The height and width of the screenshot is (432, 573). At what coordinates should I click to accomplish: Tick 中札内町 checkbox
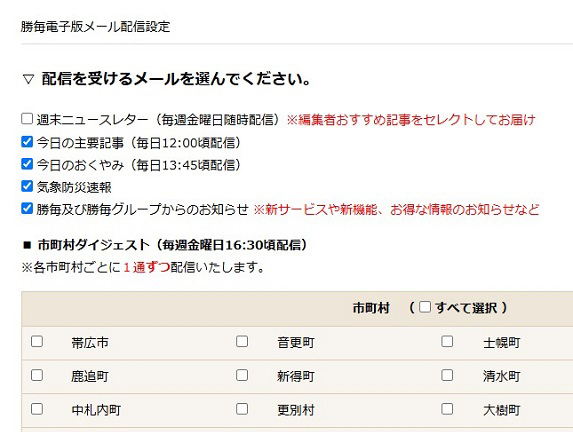[37, 409]
